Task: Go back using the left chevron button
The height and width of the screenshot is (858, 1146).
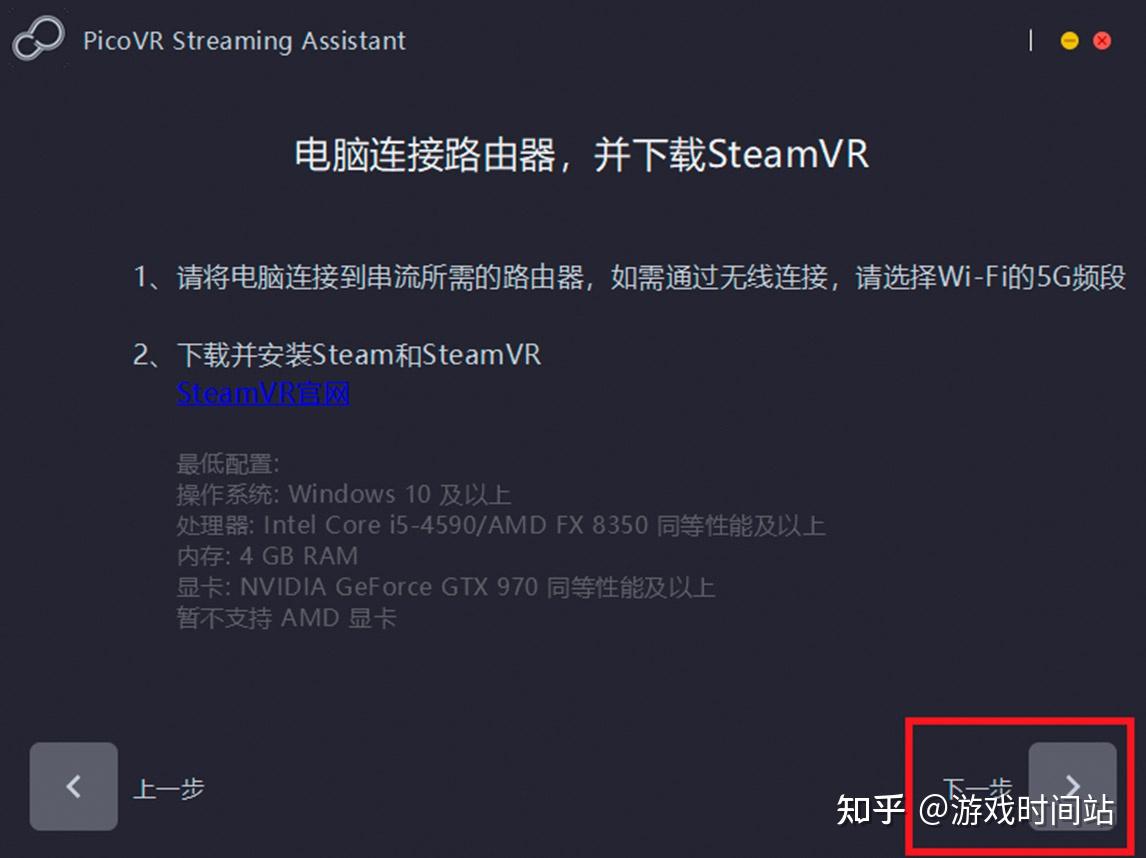Action: click(x=74, y=786)
